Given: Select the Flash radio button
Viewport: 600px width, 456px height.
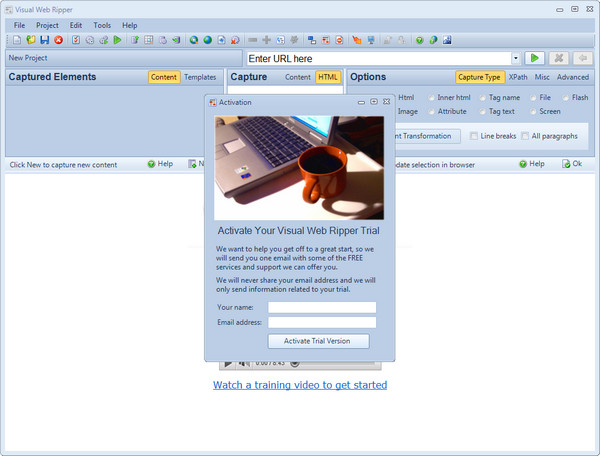Looking at the screenshot, I should [x=566, y=98].
